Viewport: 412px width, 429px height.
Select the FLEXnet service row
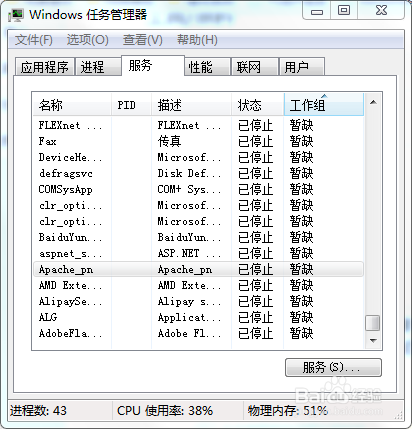(x=198, y=125)
